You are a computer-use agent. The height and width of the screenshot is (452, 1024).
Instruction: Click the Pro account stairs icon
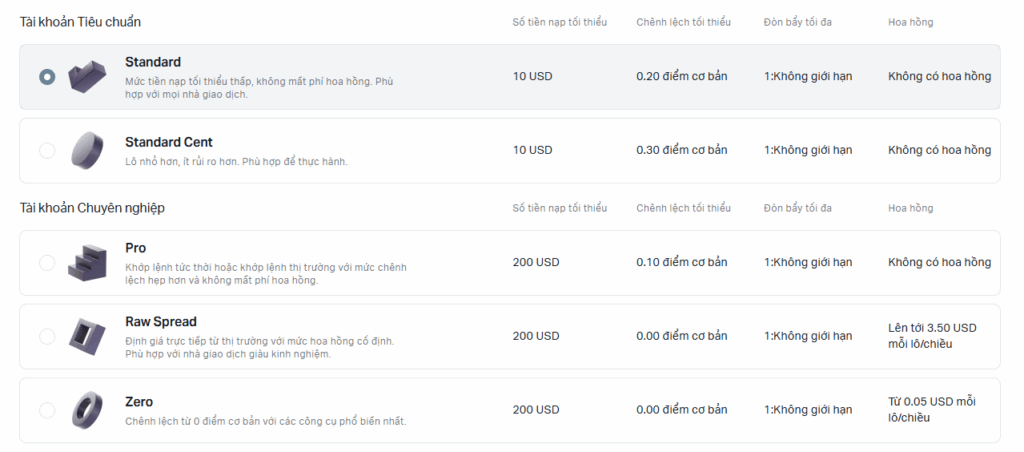[87, 263]
